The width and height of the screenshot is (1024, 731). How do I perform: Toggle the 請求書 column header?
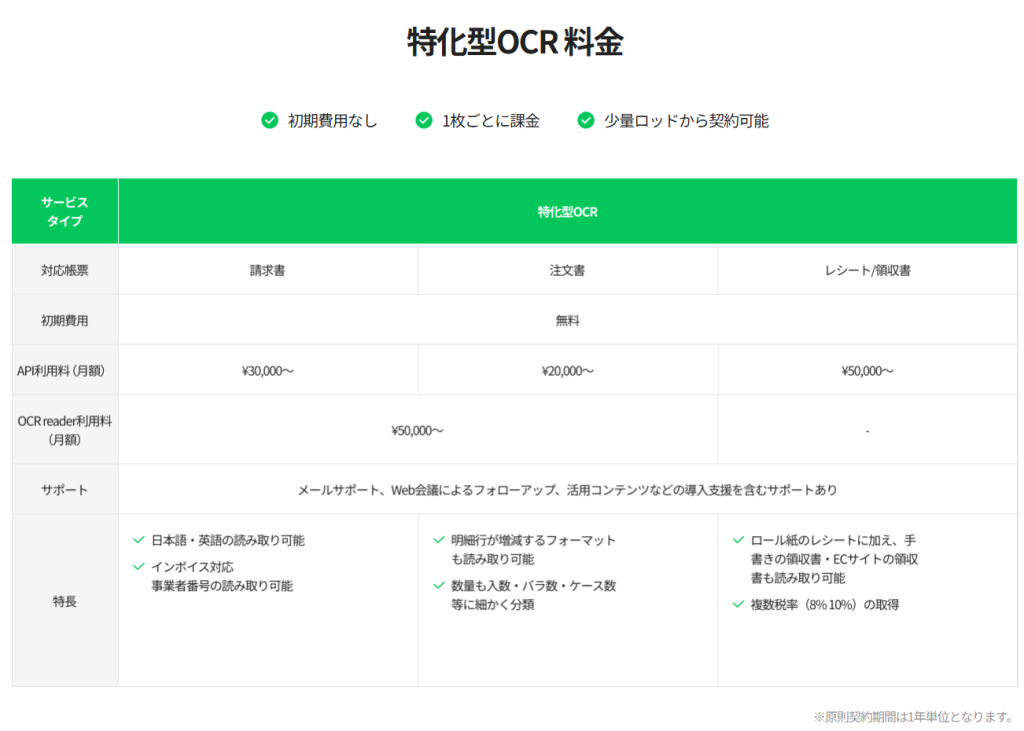click(267, 269)
